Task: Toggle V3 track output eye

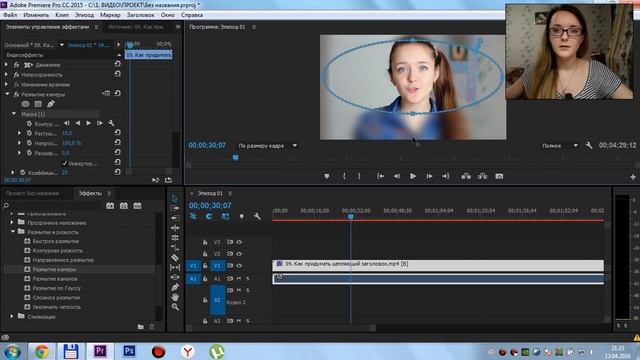Action: coord(239,242)
